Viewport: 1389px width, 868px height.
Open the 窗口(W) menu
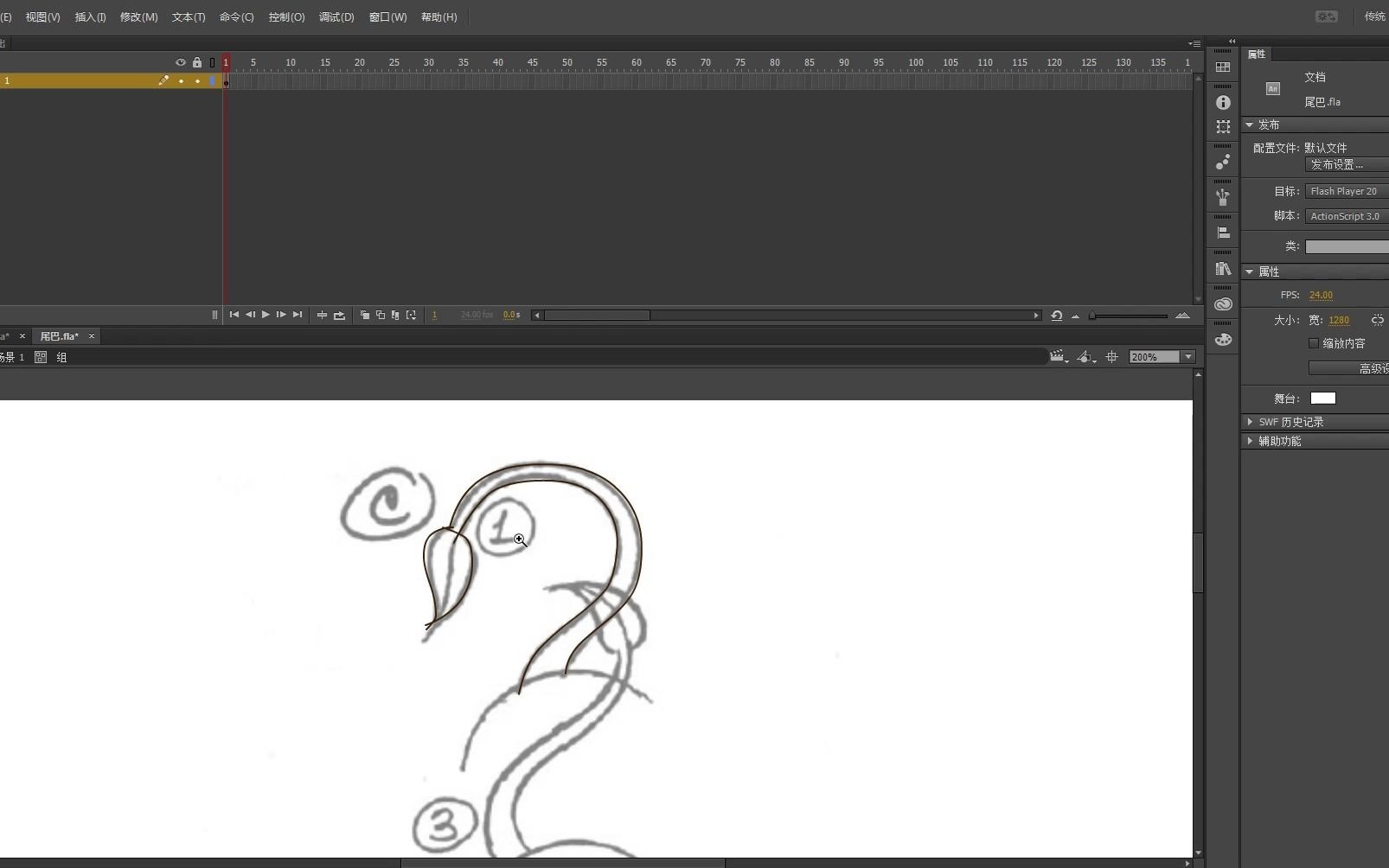(387, 17)
